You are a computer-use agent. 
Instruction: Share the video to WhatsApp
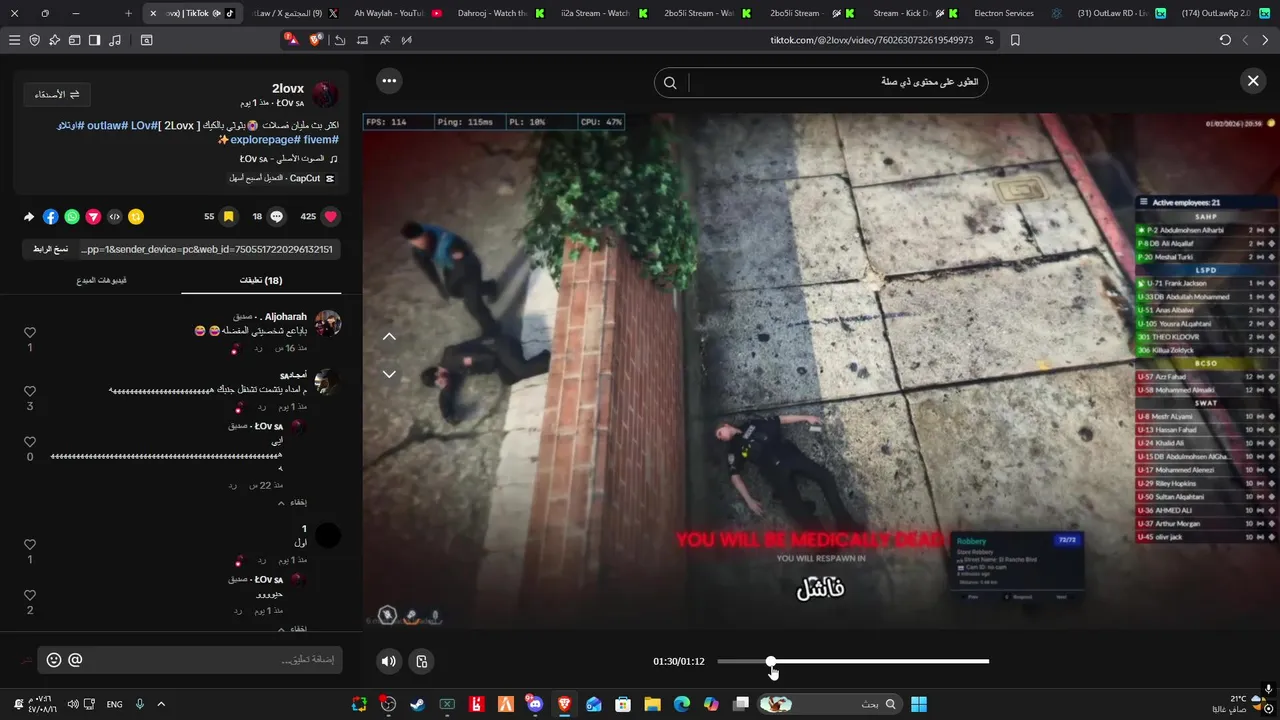(72, 216)
